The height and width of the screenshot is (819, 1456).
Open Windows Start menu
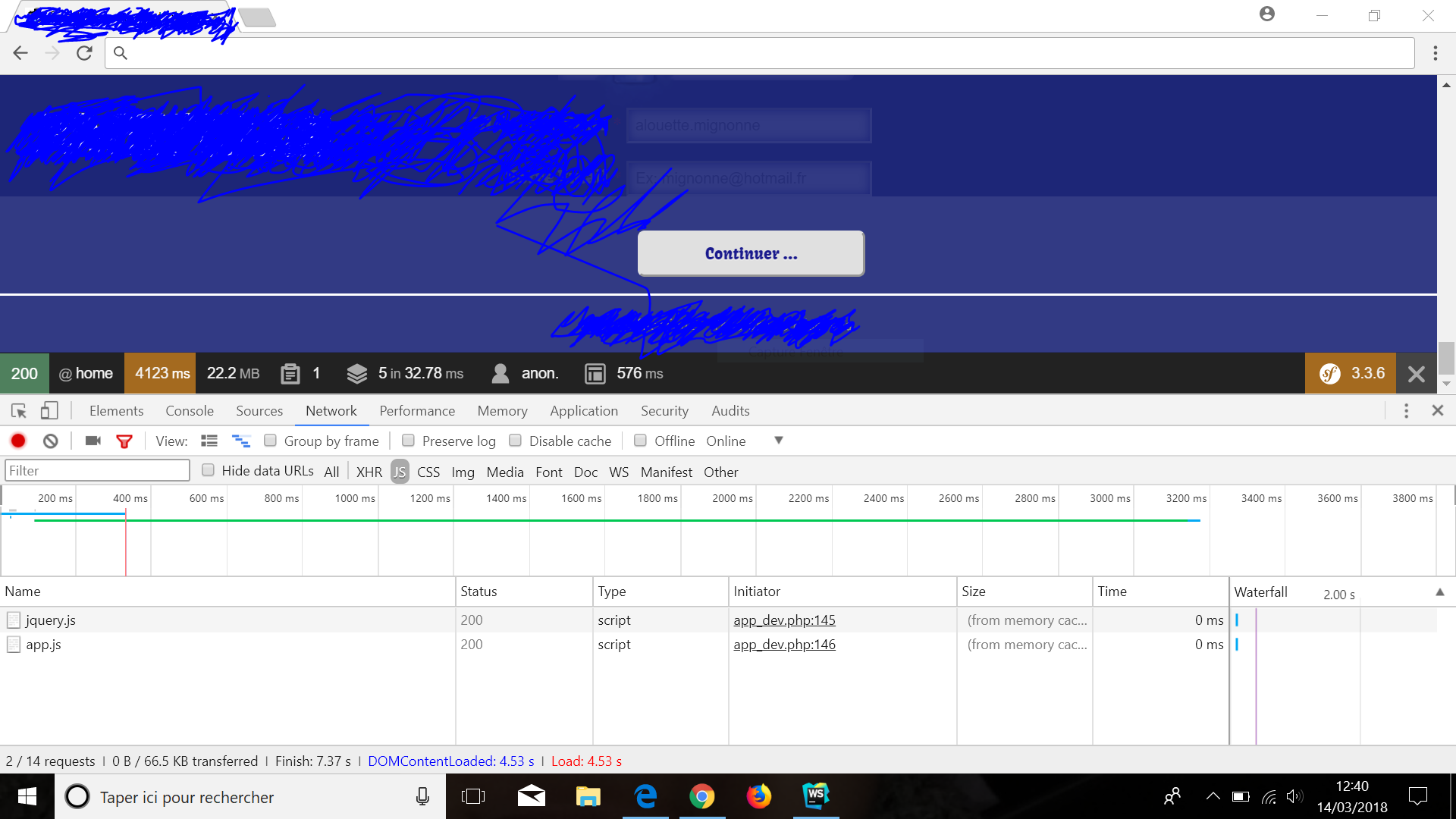coord(27,796)
